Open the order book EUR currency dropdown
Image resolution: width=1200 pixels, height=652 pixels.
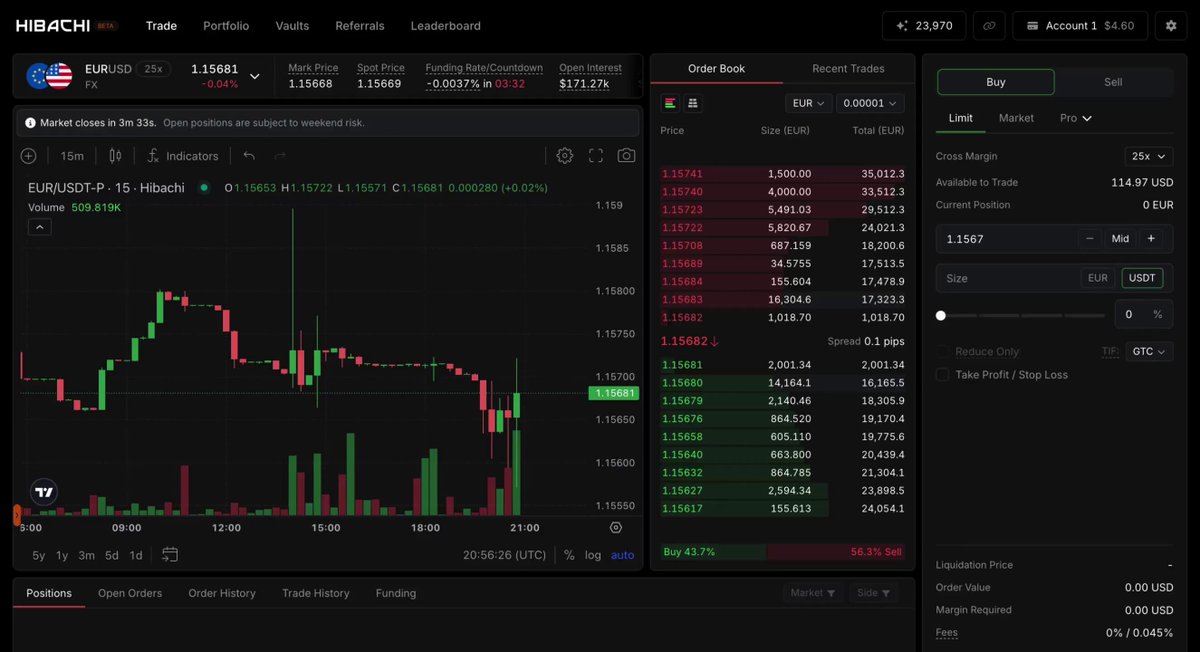(x=809, y=103)
